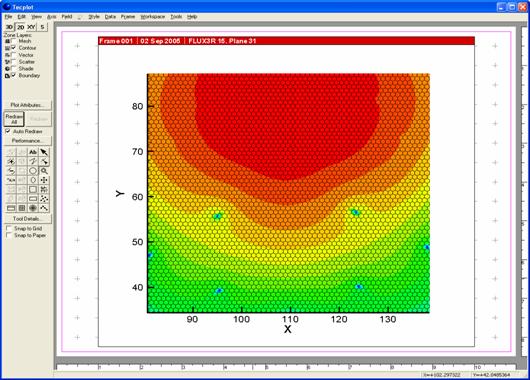Viewport: 530px width, 380px height.
Task: Open the Tools menu
Action: pyautogui.click(x=176, y=17)
